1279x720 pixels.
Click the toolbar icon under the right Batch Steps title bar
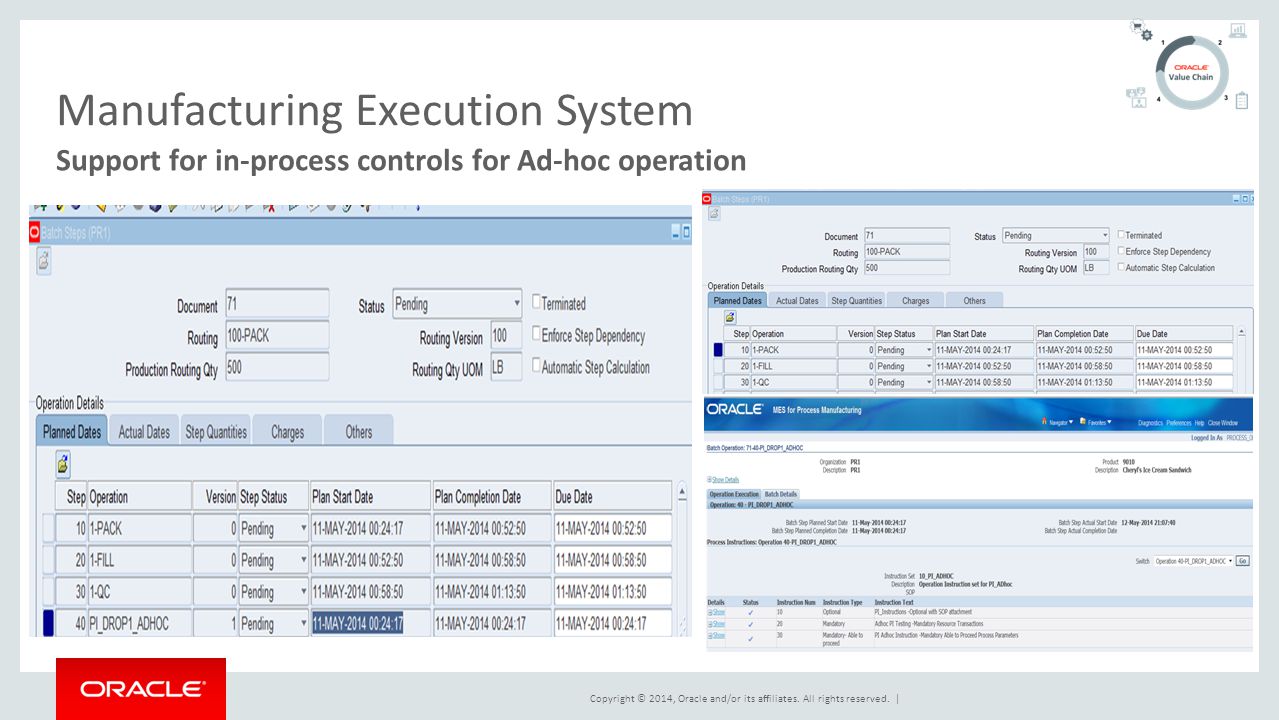[x=714, y=213]
